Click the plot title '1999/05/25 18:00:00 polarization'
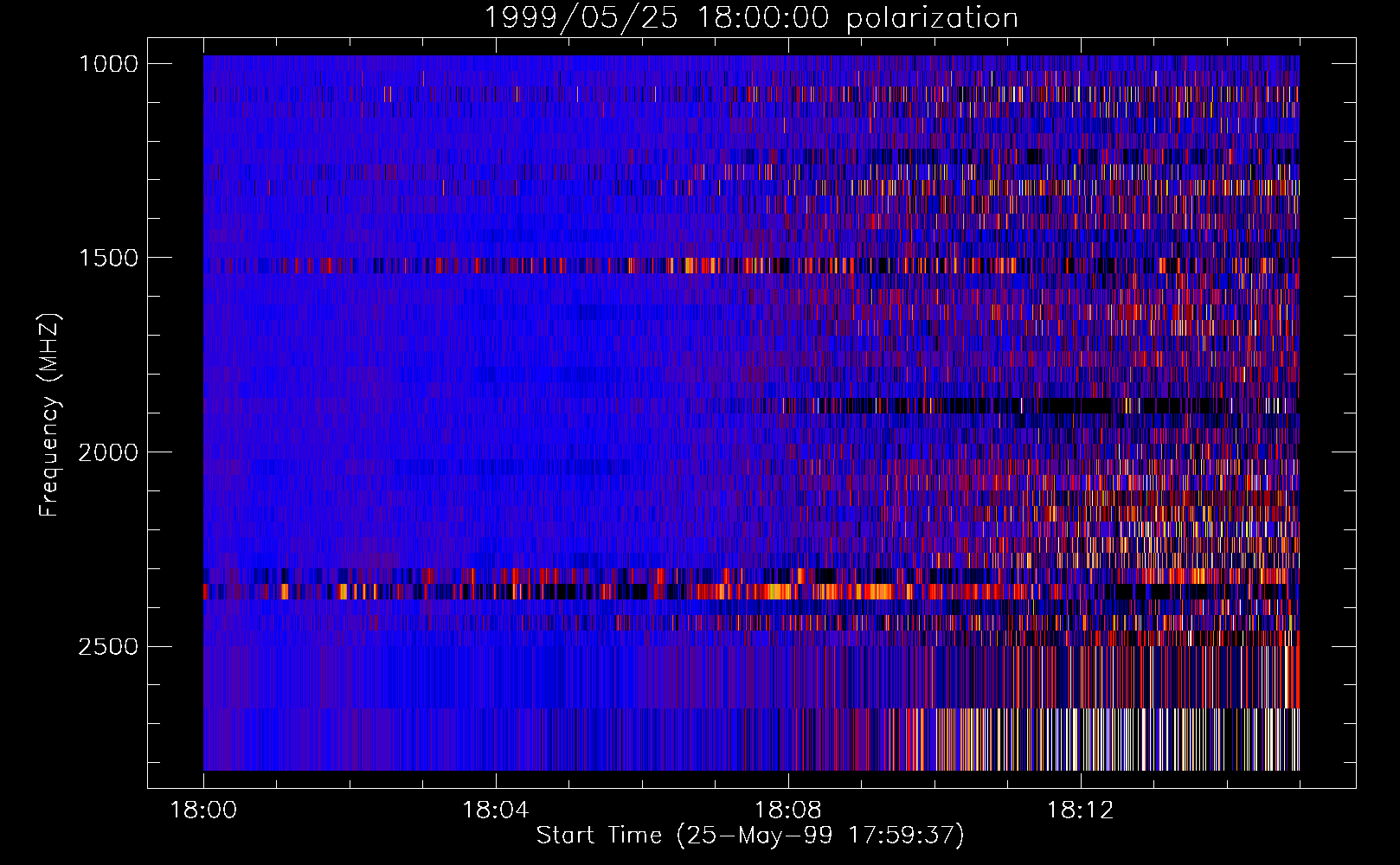The width and height of the screenshot is (1400, 865). point(750,18)
